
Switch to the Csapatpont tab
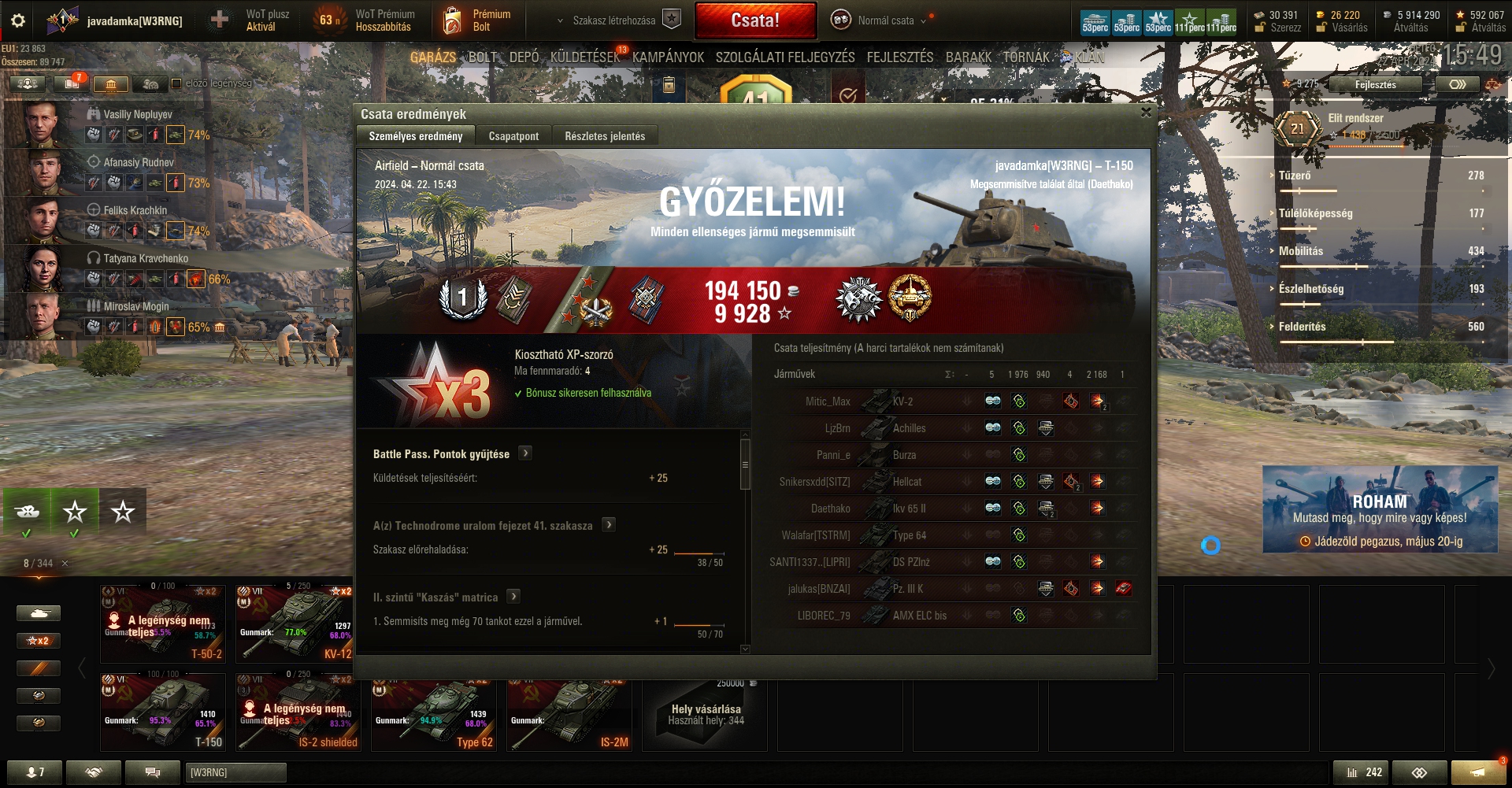point(513,136)
